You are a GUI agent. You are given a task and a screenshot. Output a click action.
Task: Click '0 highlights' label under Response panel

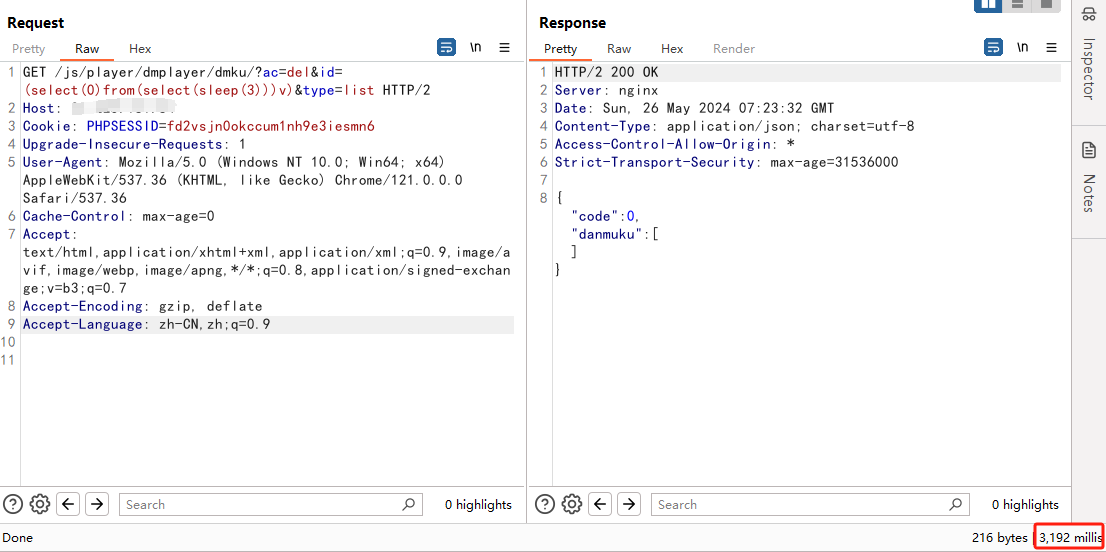(x=1025, y=505)
